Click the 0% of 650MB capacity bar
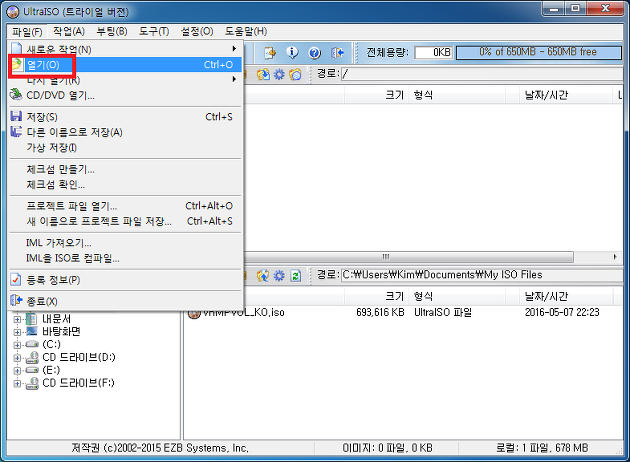 pyautogui.click(x=539, y=52)
